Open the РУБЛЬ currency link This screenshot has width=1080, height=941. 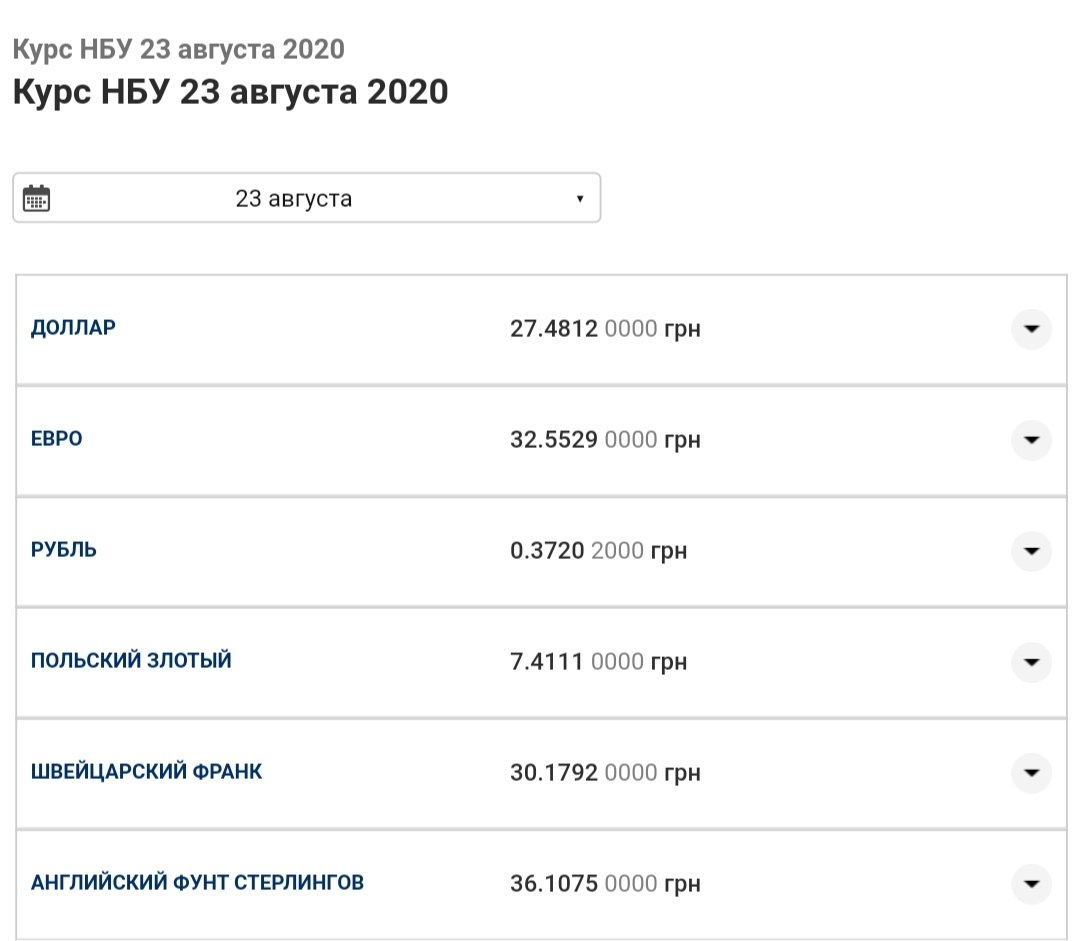[63, 550]
